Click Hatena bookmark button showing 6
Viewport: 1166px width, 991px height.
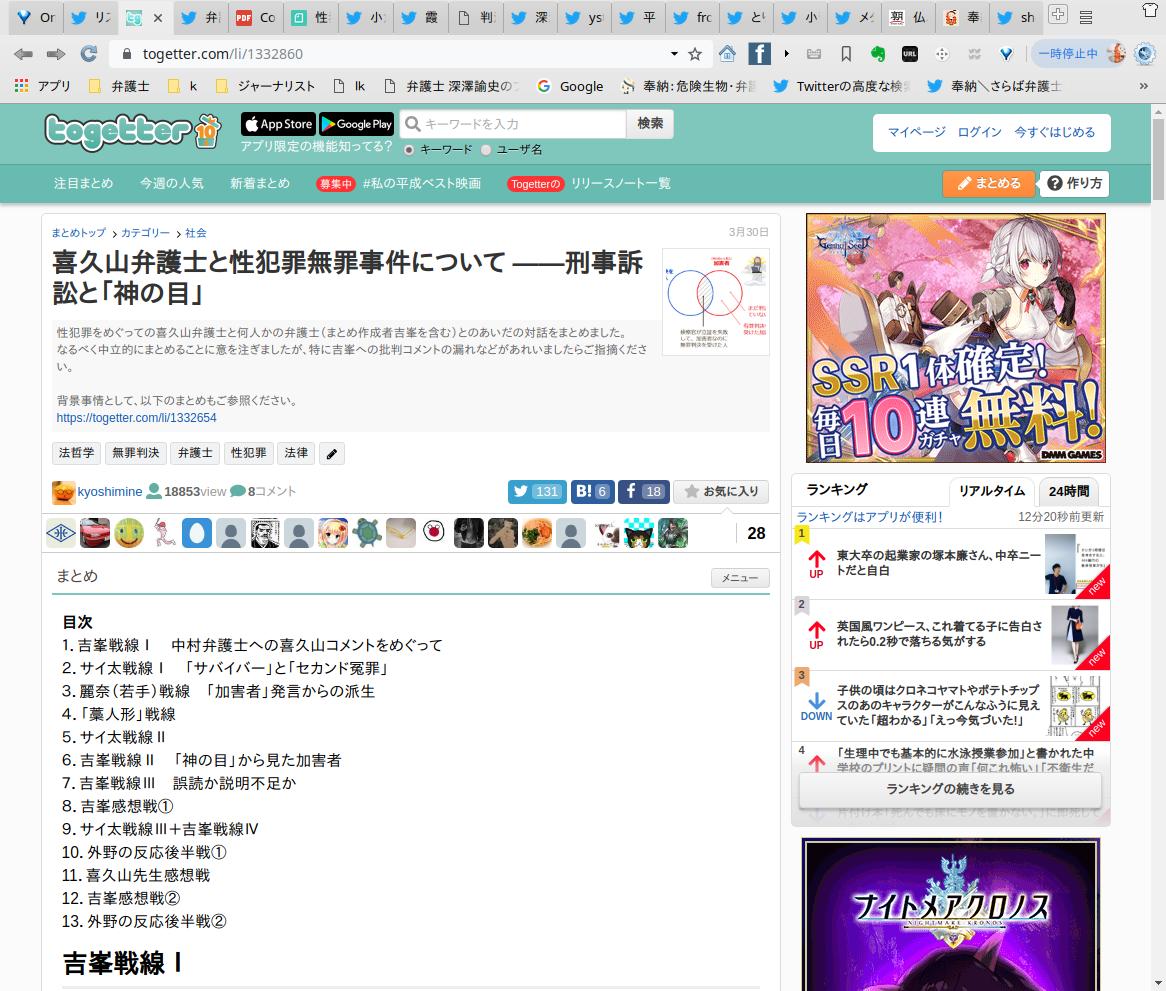(592, 491)
